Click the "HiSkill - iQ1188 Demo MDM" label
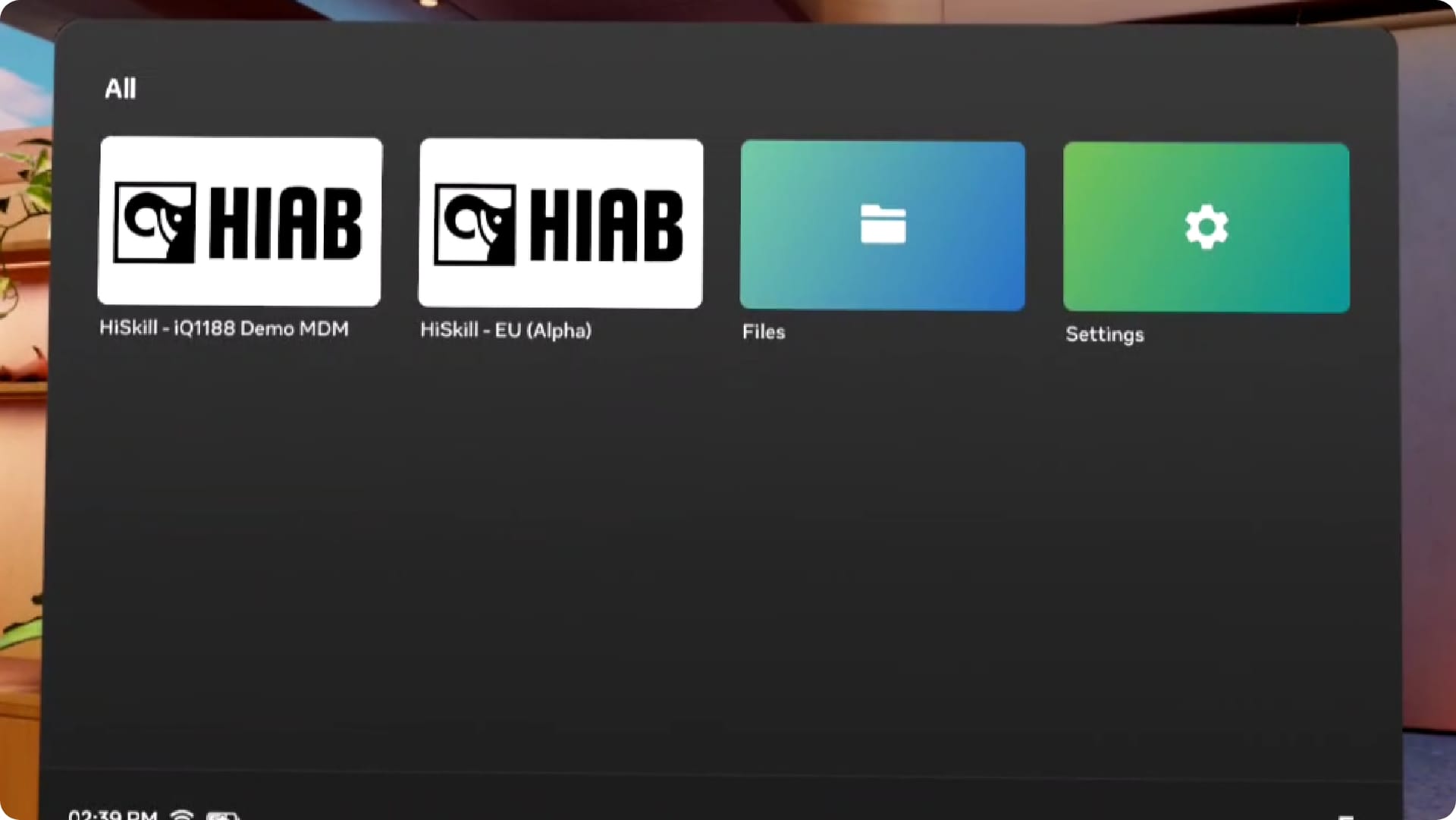The width and height of the screenshot is (1456, 820). click(224, 328)
